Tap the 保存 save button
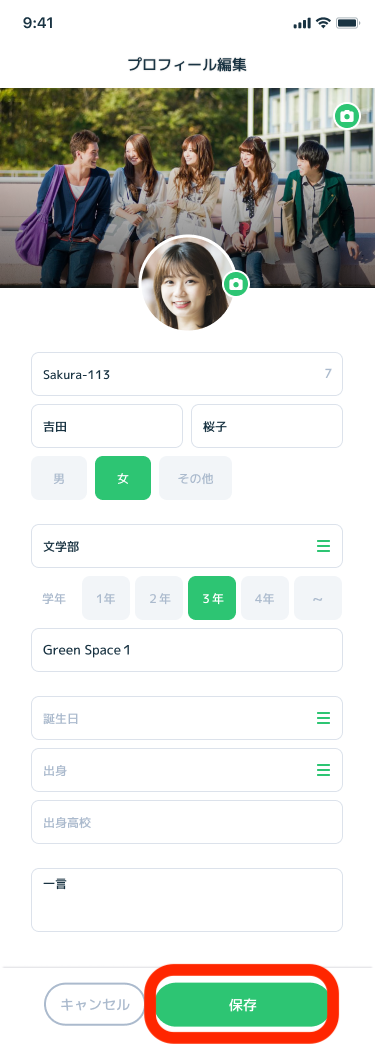The height and width of the screenshot is (1056, 375). tap(242, 1005)
